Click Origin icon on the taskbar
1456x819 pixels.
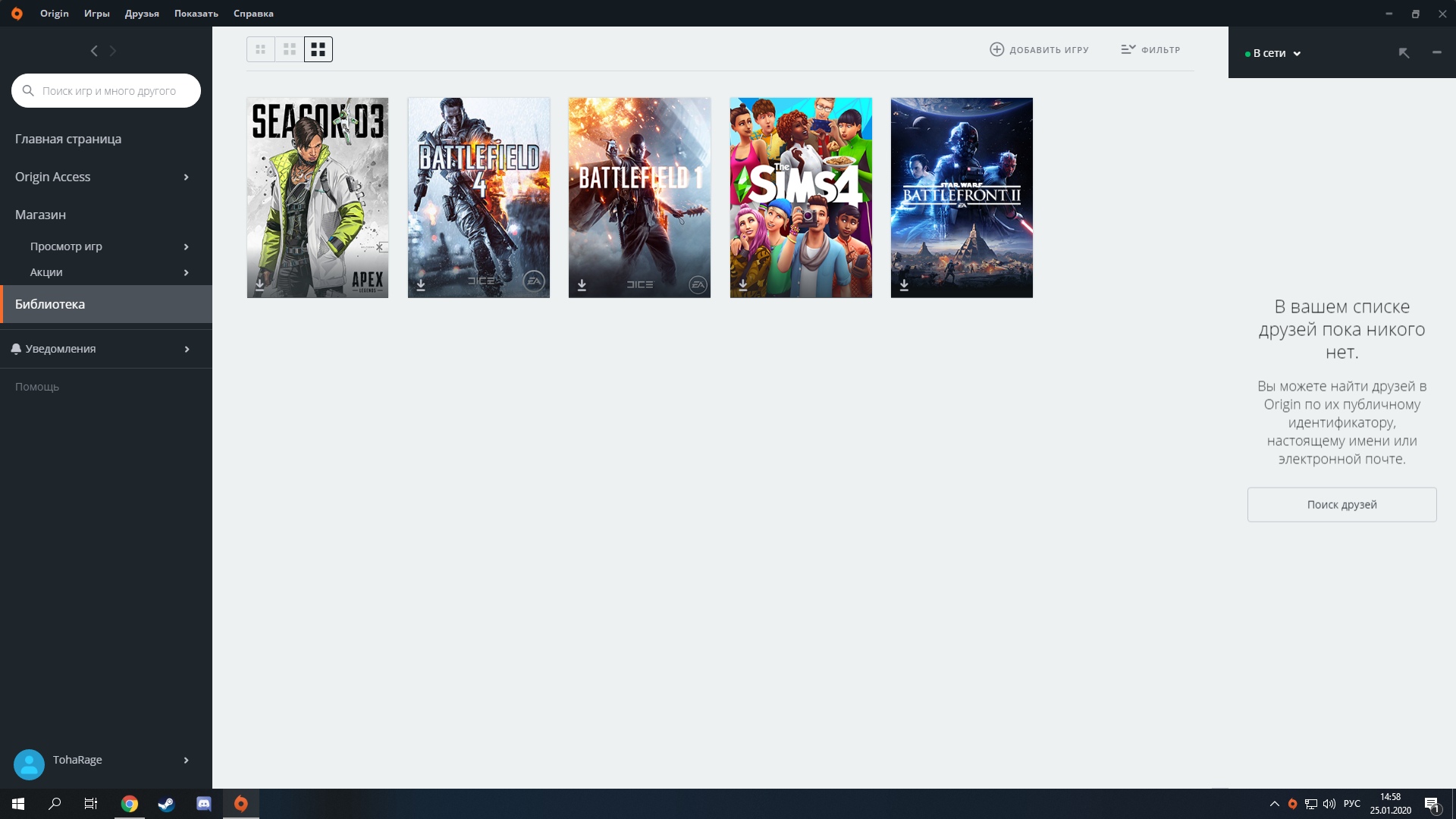coord(241,804)
